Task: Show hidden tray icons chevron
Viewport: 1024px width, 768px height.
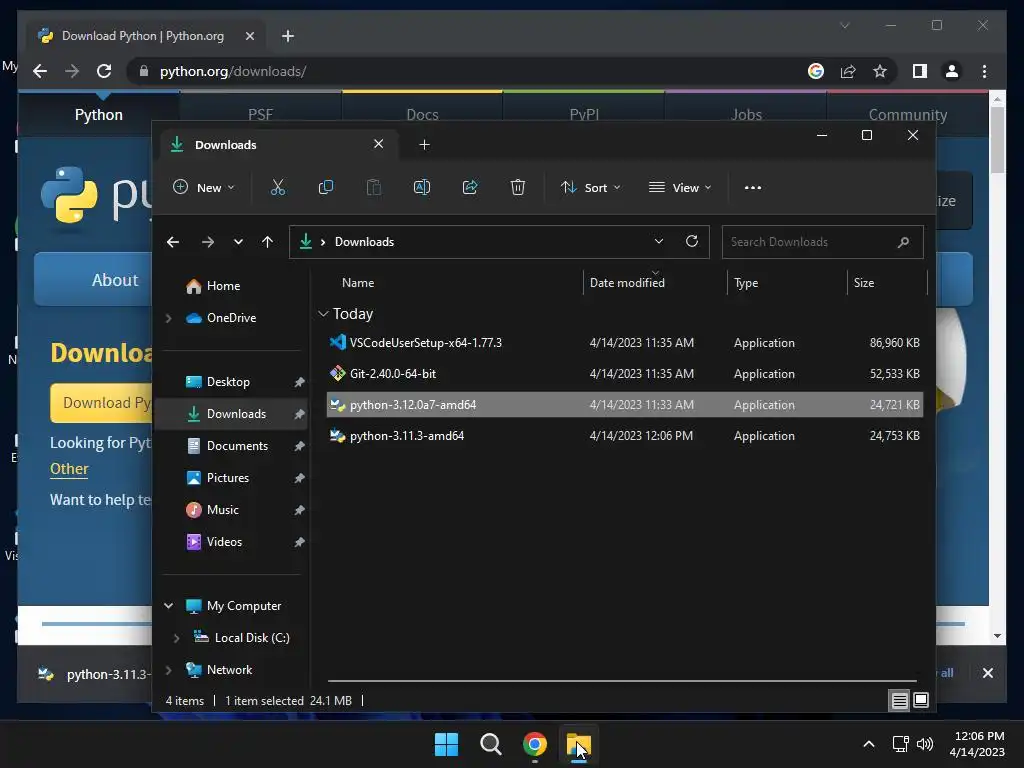Action: [x=869, y=744]
